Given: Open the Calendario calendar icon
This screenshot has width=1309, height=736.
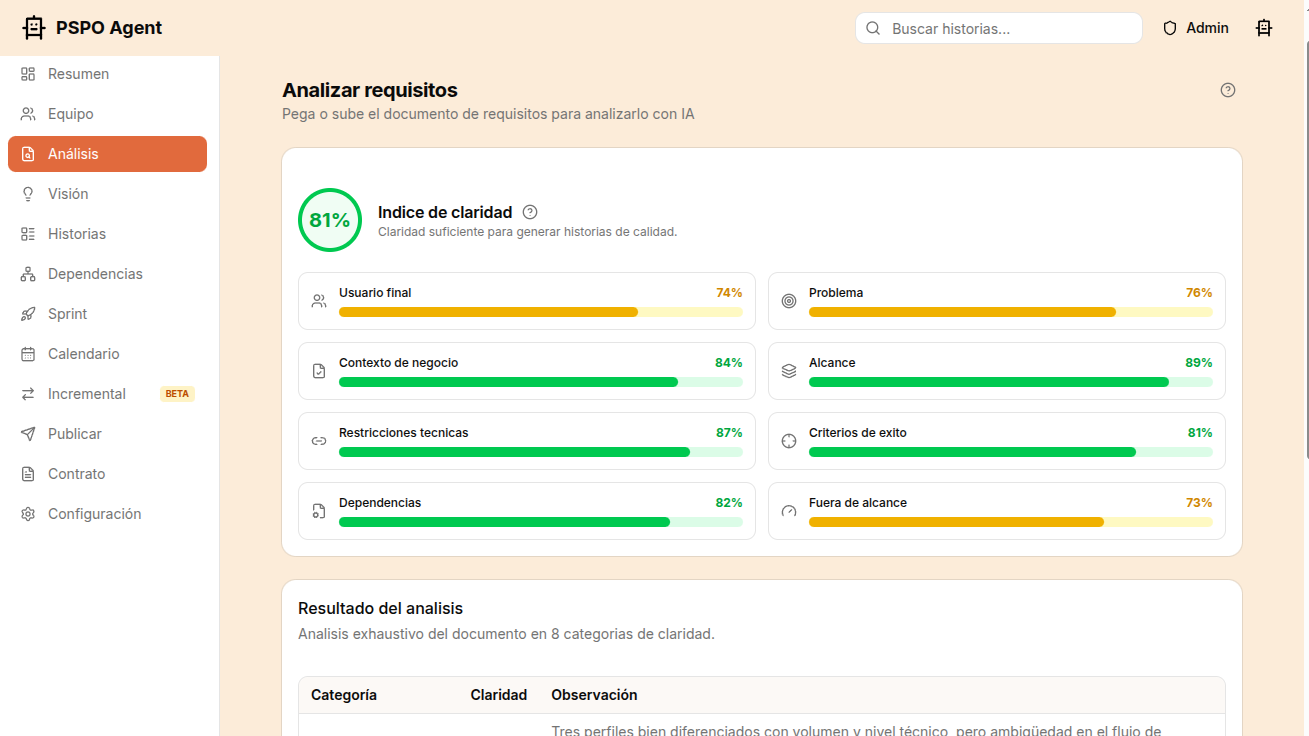Looking at the screenshot, I should [x=26, y=353].
